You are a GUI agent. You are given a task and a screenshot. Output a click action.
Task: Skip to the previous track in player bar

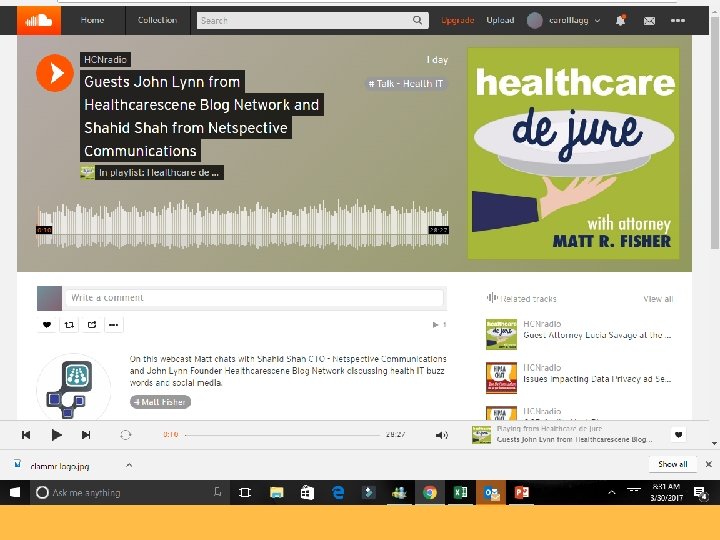[x=26, y=435]
